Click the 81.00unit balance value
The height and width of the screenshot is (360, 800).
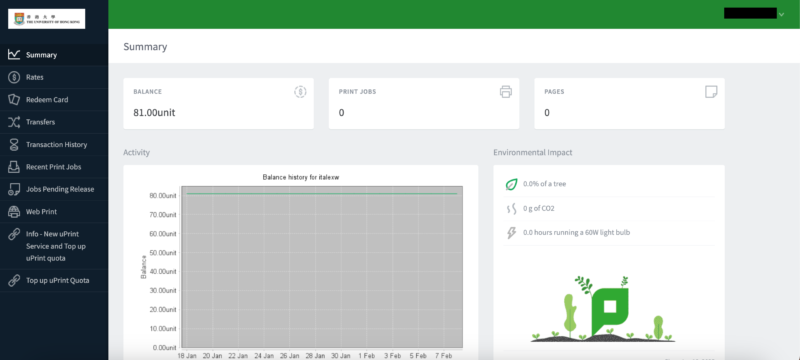pos(154,113)
